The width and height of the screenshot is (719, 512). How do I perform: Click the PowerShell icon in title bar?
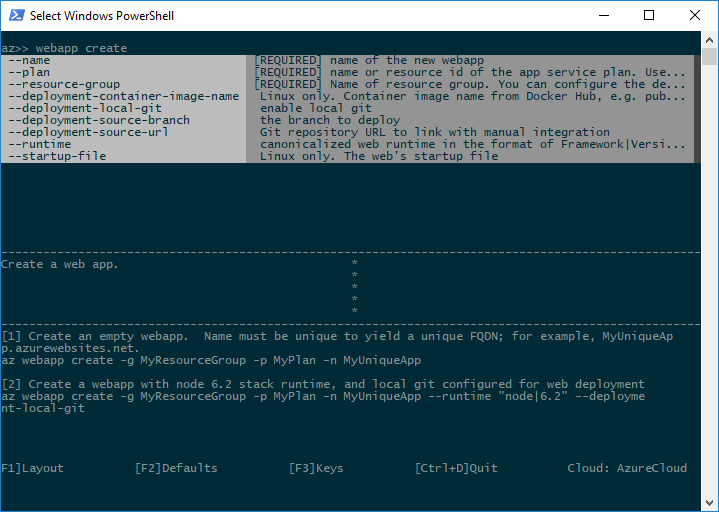(x=15, y=15)
